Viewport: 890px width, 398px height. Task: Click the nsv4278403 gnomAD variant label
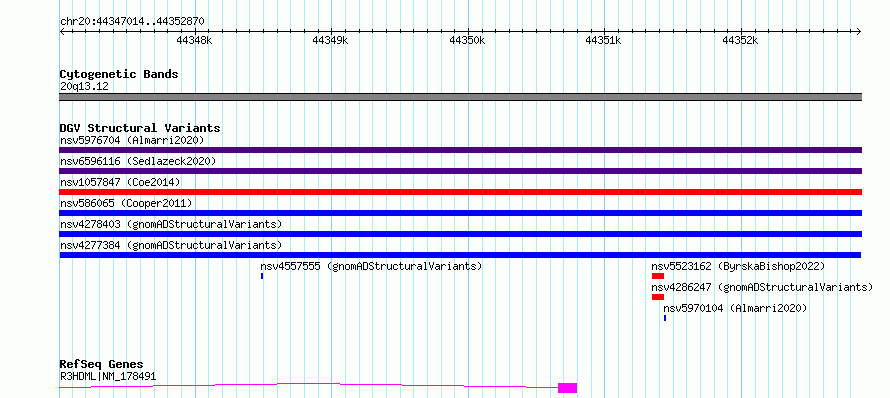[171, 224]
